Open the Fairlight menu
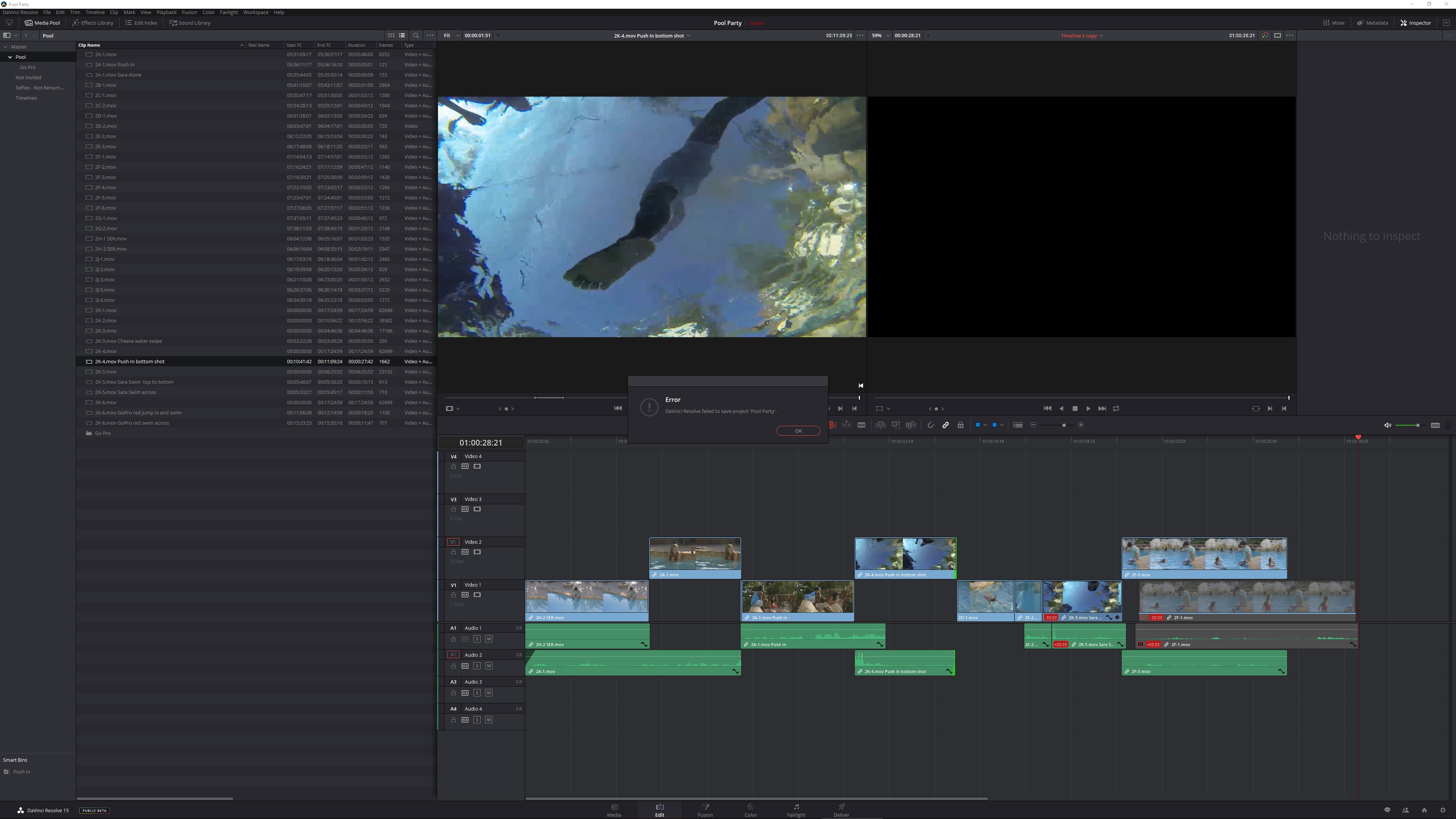 pos(229,13)
